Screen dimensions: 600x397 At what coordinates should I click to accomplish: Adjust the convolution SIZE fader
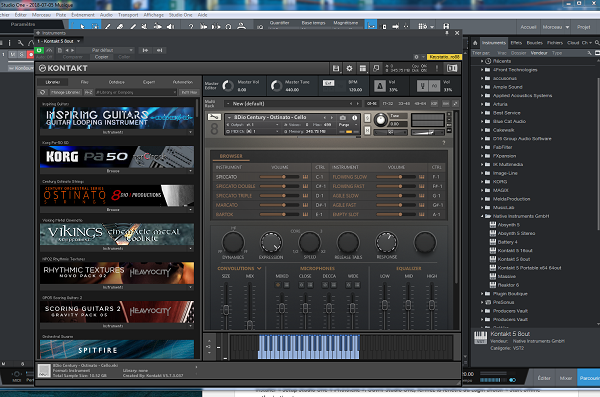coord(226,309)
